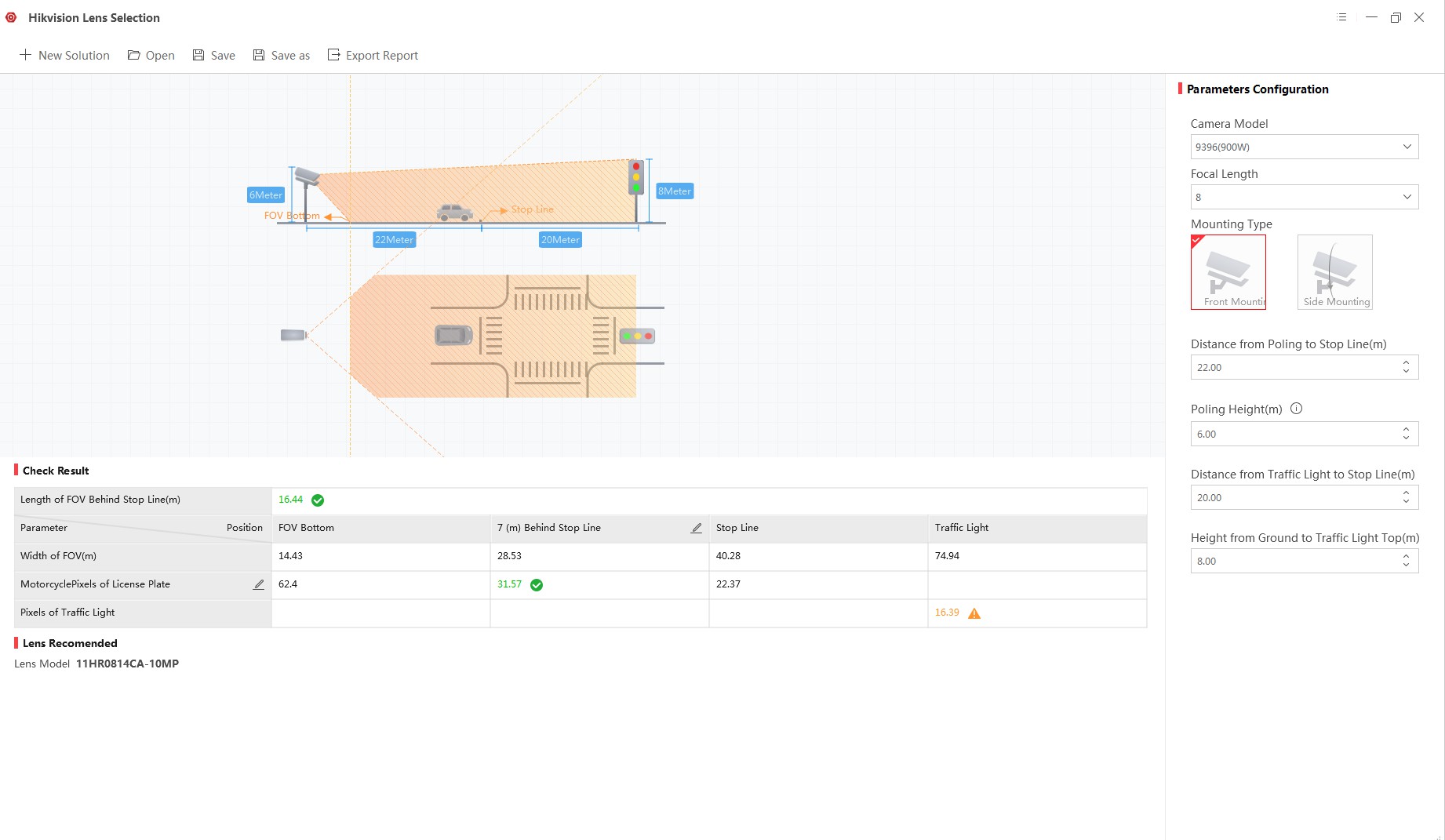
Task: Decrease Height to Traffic Light Top value
Action: [x=1406, y=565]
